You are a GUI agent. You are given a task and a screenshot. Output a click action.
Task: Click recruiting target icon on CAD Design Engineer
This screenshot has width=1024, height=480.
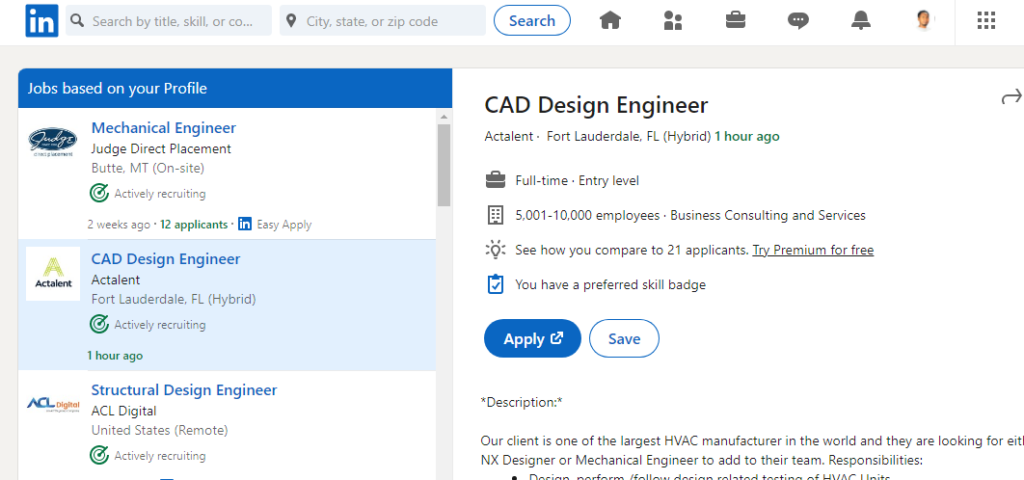coord(99,324)
